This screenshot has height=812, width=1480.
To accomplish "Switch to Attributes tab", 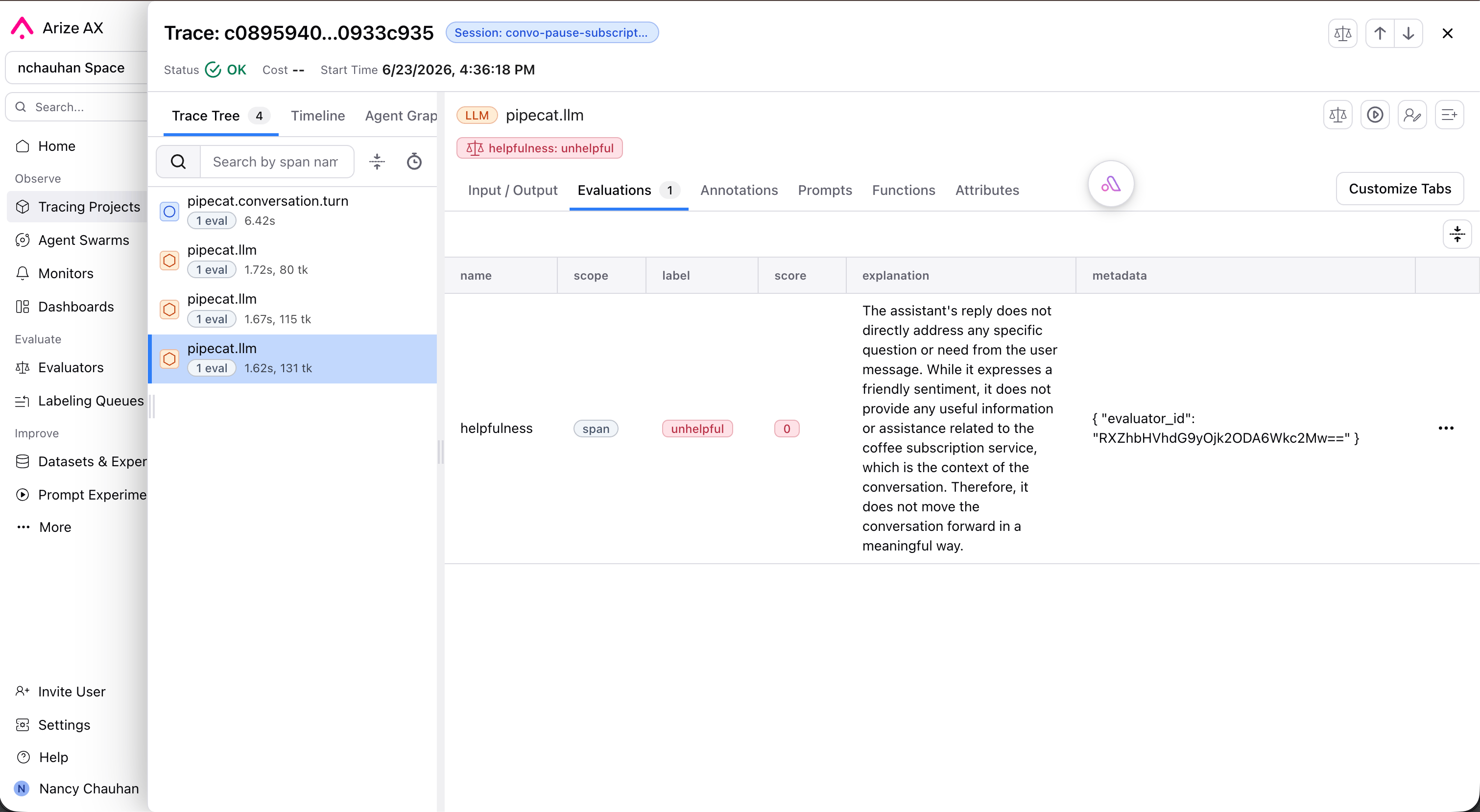I will tap(987, 190).
